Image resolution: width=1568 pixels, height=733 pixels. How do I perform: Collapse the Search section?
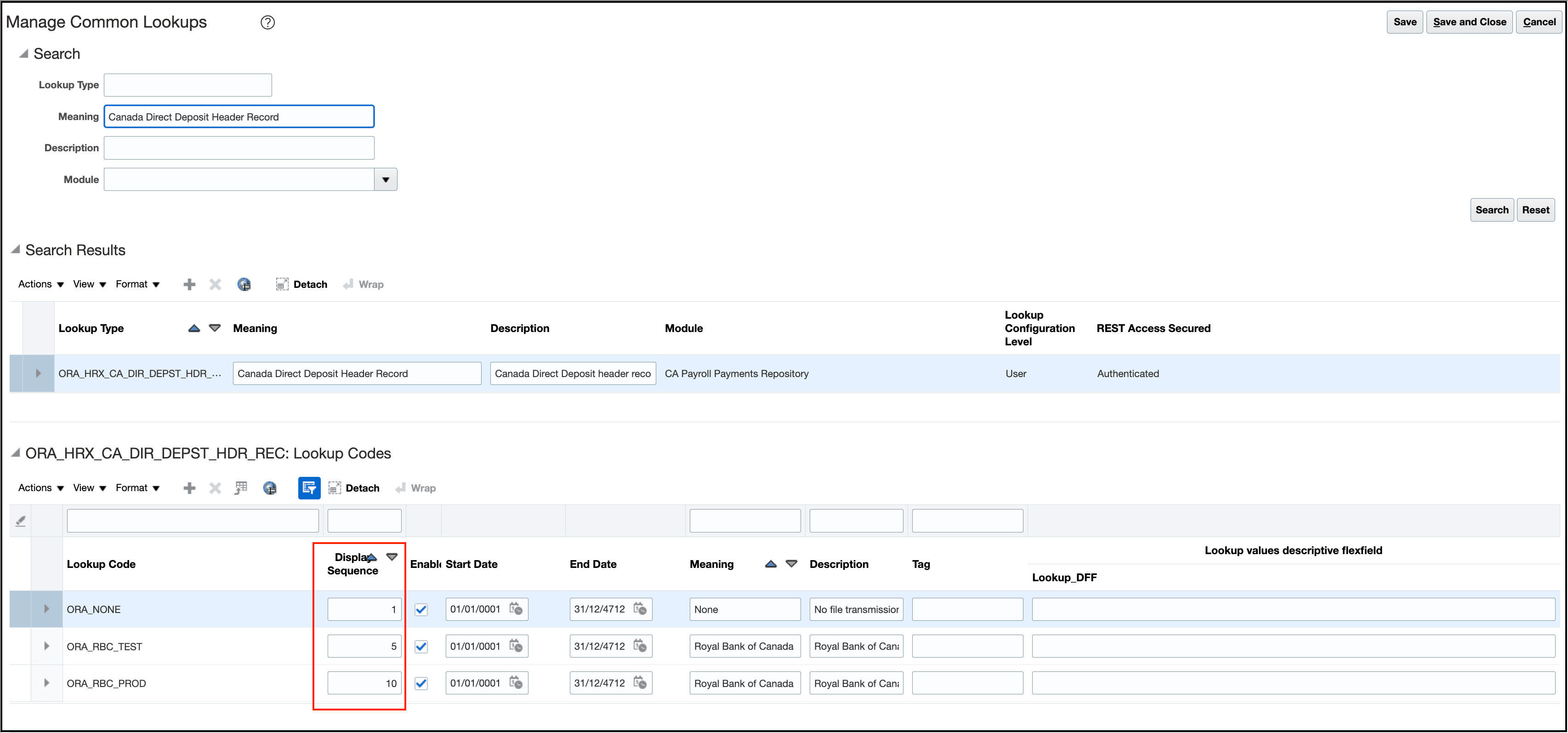[24, 54]
